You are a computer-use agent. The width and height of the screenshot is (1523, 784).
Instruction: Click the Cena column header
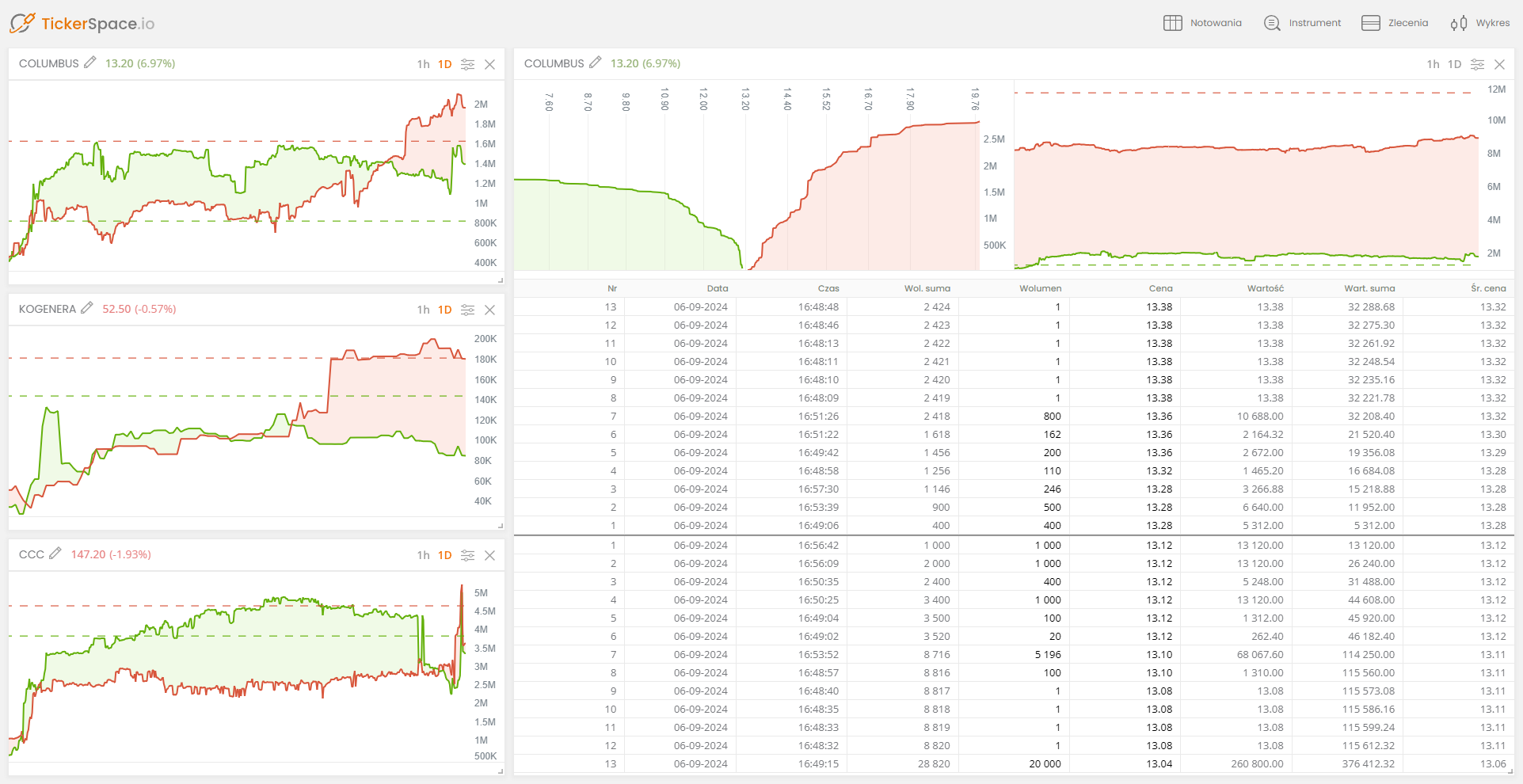coord(1161,288)
